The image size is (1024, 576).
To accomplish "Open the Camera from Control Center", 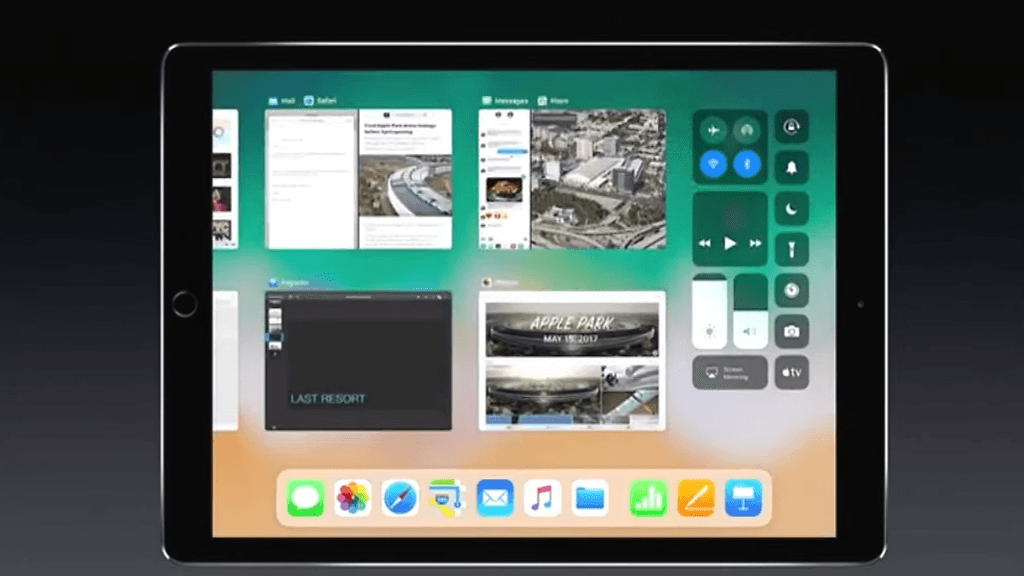I will pos(791,331).
